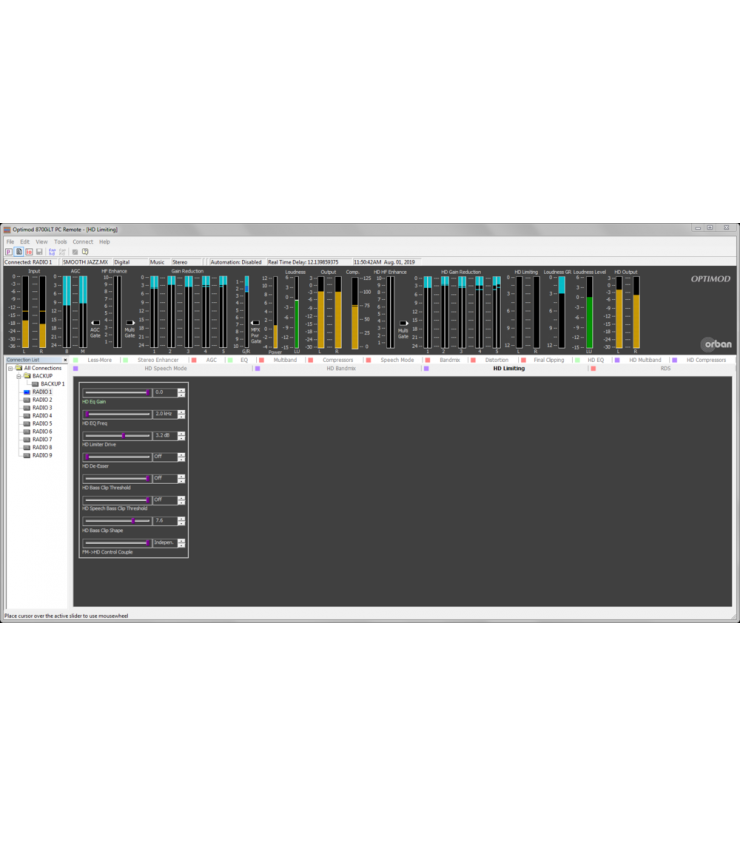740x846 pixels.
Task: Open the RDS tab
Action: tap(665, 368)
